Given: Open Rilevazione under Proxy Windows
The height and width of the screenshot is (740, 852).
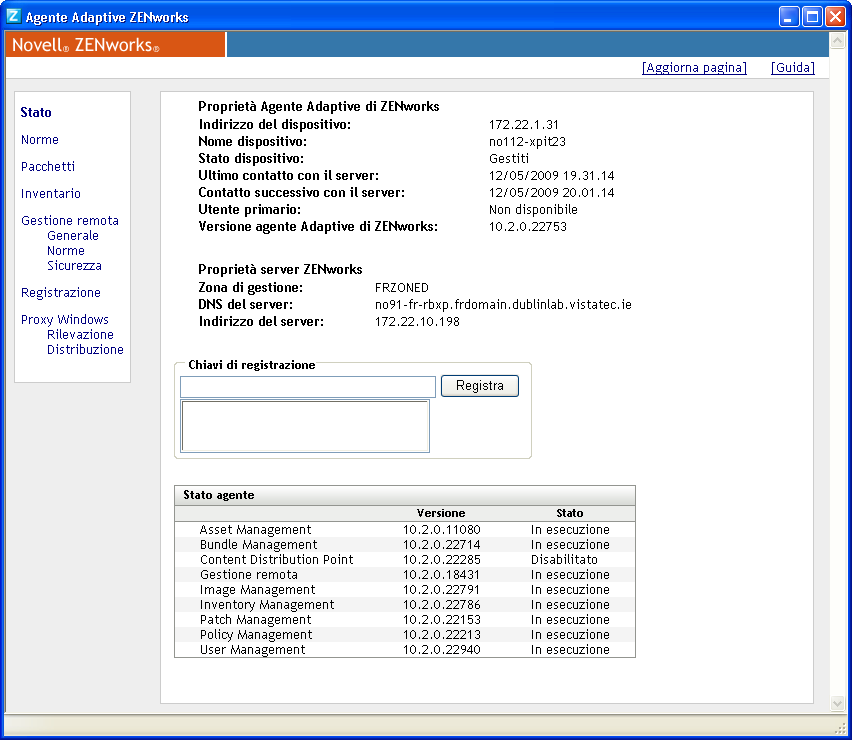Looking at the screenshot, I should pos(80,335).
